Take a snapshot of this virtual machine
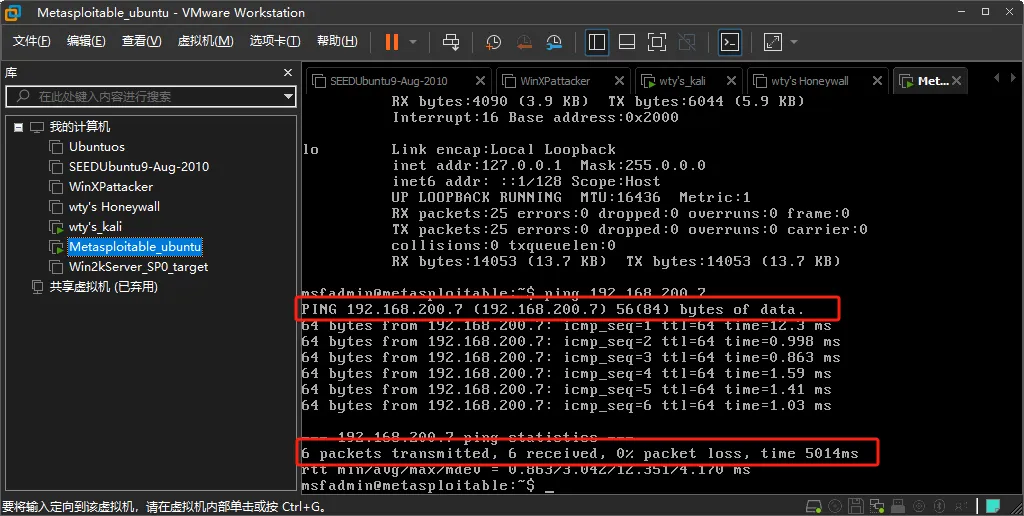This screenshot has width=1024, height=516. coord(494,42)
